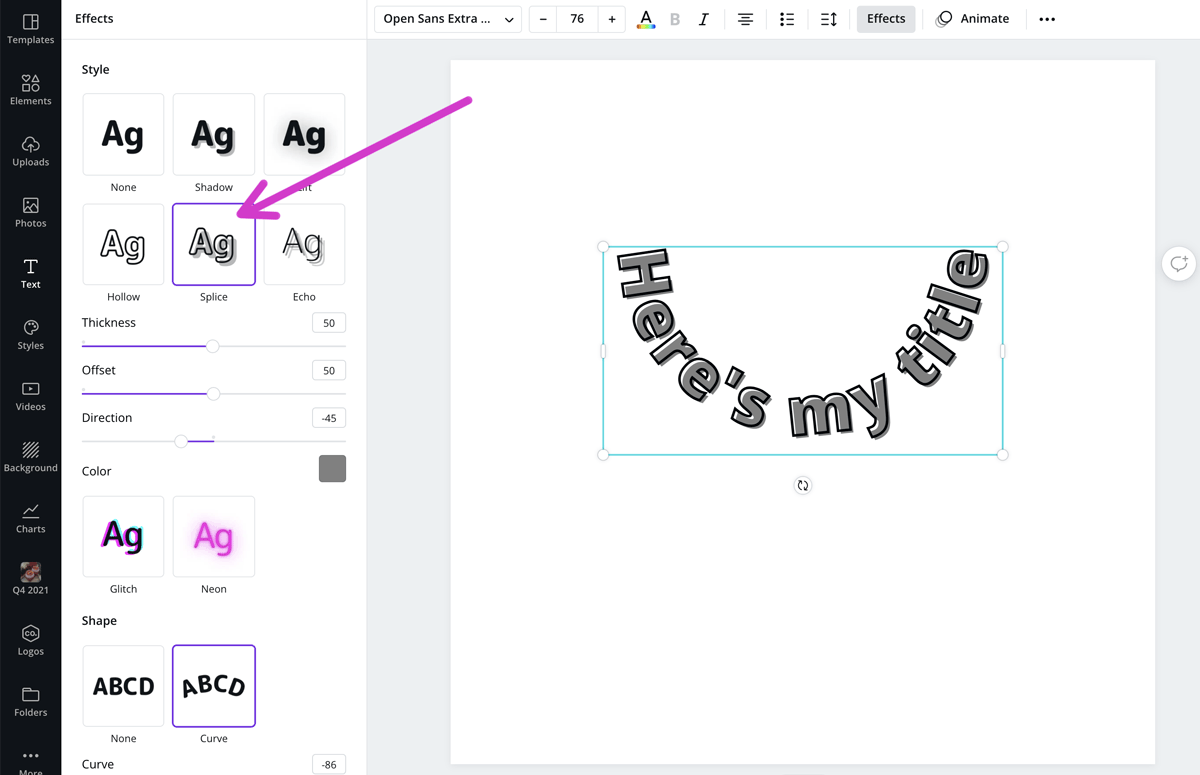Open the Photos sidebar tab
This screenshot has width=1200, height=775.
30,212
